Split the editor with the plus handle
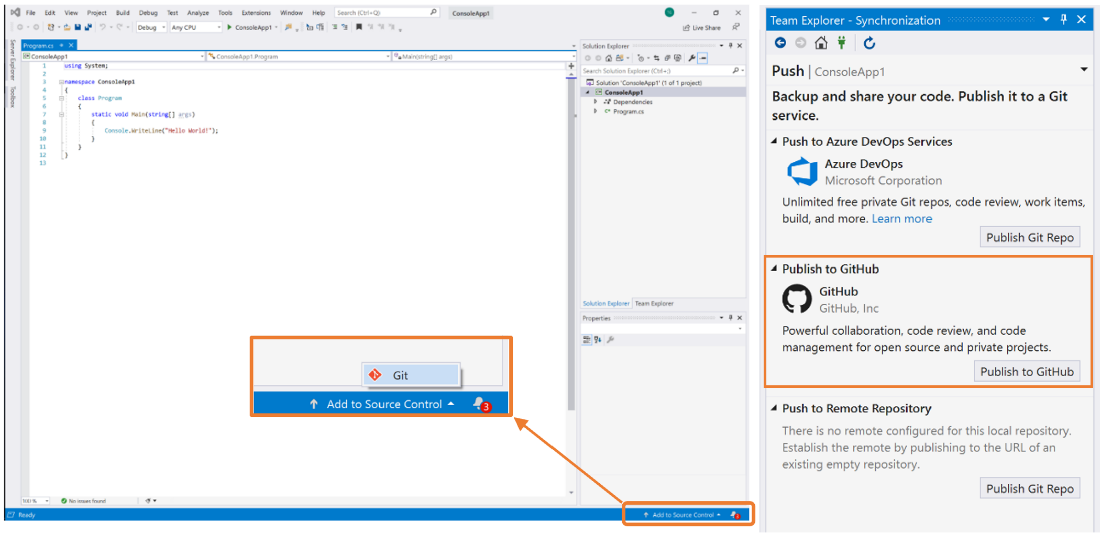The width and height of the screenshot is (1101, 534). pyautogui.click(x=571, y=66)
